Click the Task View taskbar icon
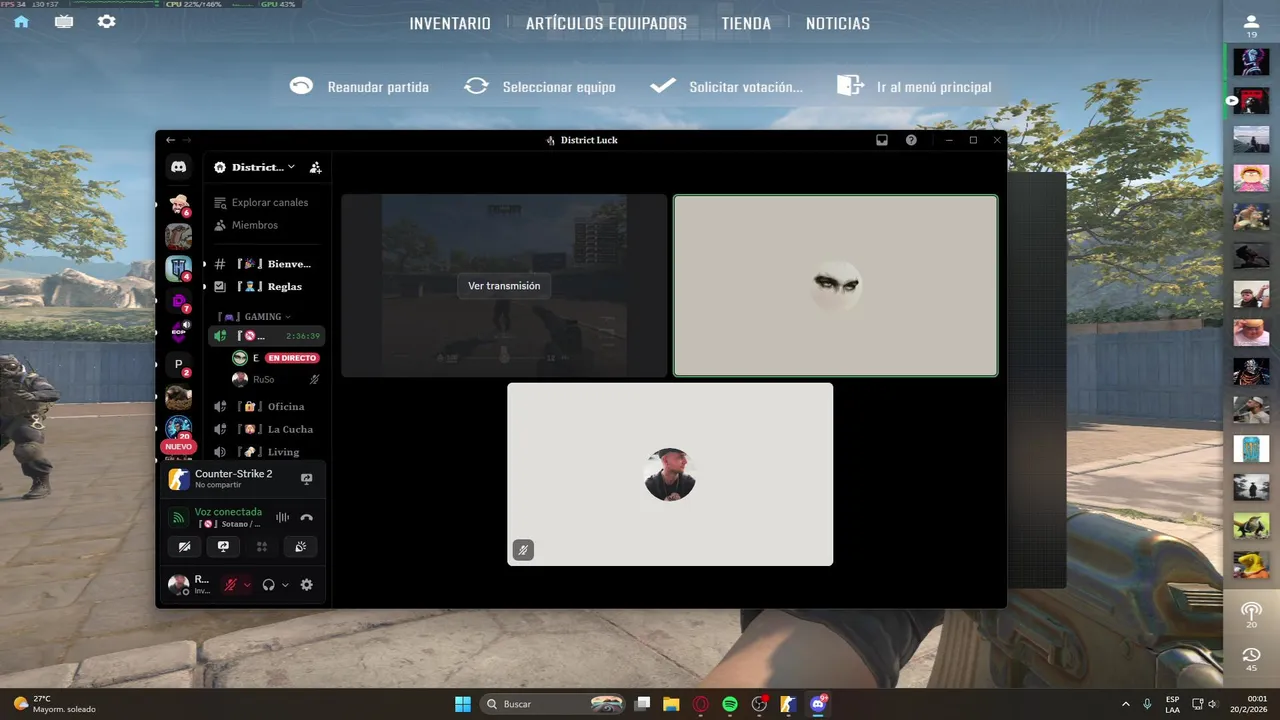Screen dimensions: 1280x720 pyautogui.click(x=643, y=704)
